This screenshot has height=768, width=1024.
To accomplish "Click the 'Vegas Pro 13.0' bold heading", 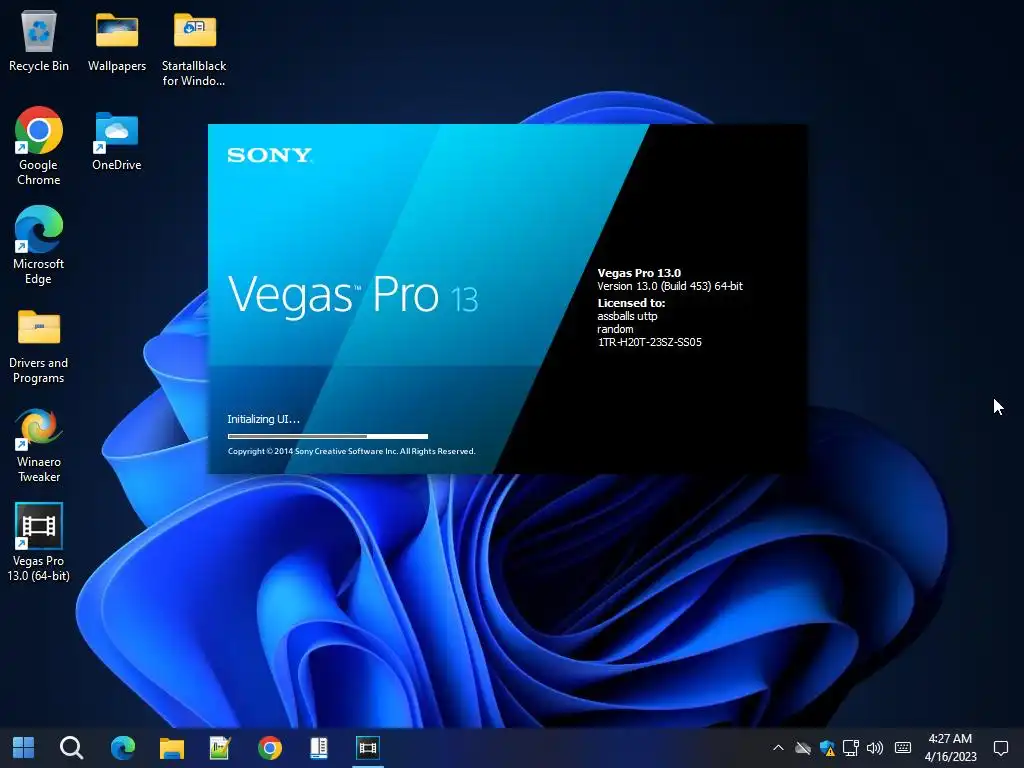I will pos(639,273).
